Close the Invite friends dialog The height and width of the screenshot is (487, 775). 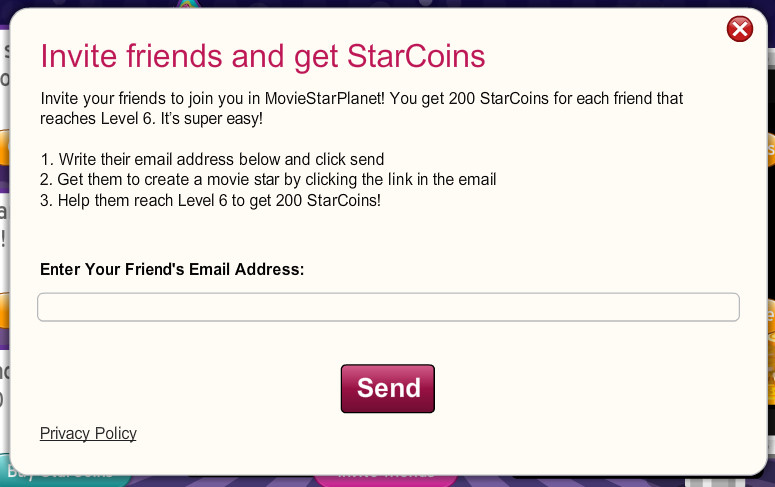click(740, 30)
